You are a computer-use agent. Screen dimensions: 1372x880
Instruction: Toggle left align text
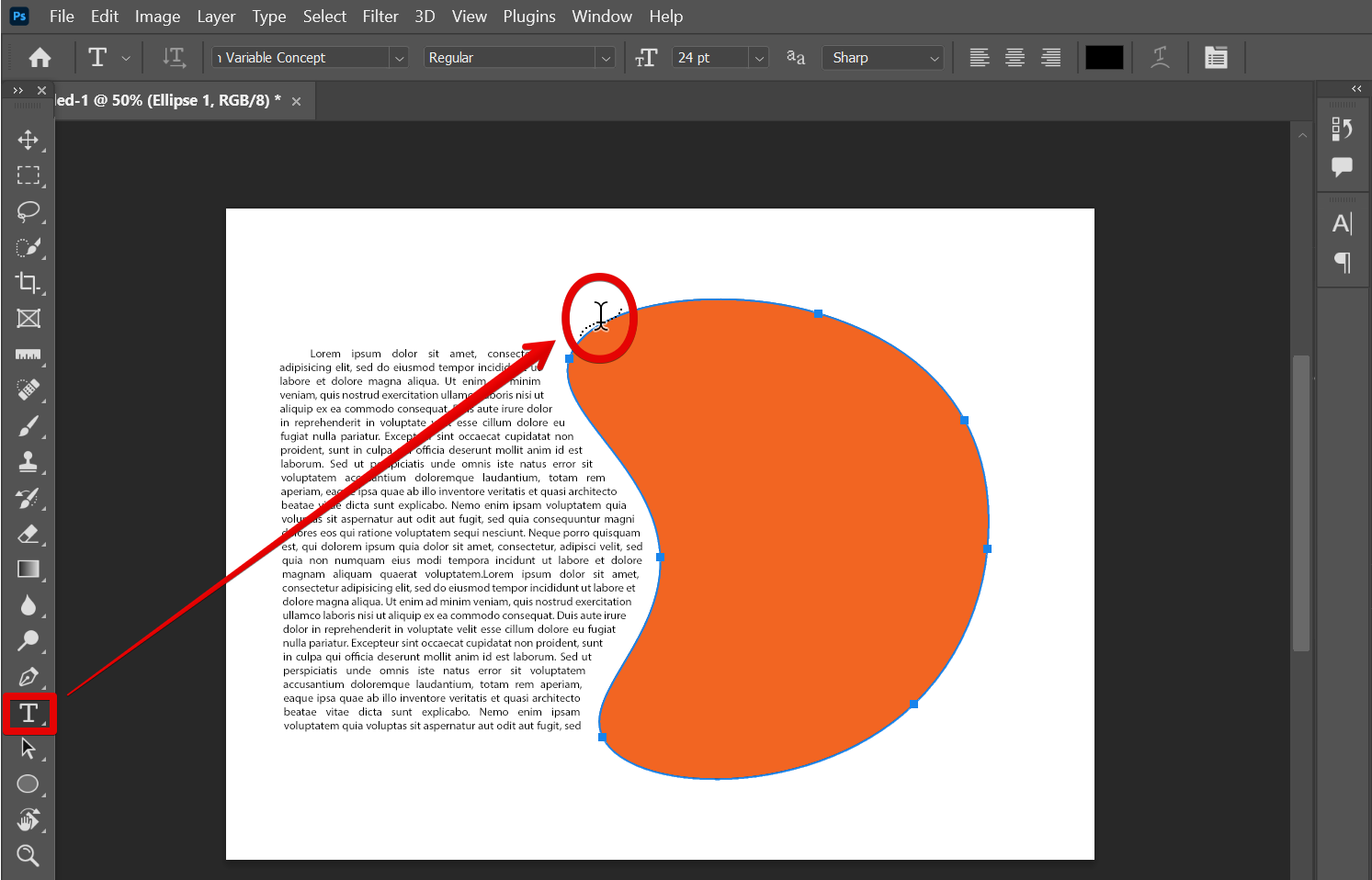[980, 57]
